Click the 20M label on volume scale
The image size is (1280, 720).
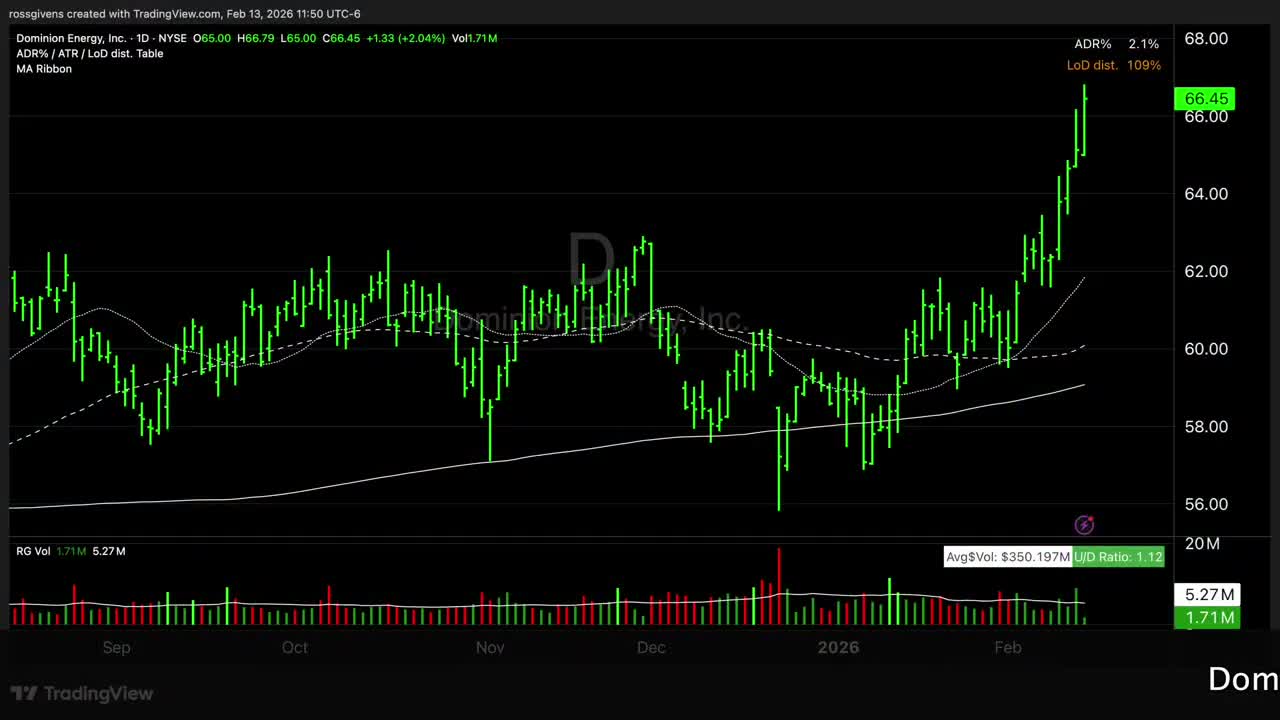(x=1201, y=544)
